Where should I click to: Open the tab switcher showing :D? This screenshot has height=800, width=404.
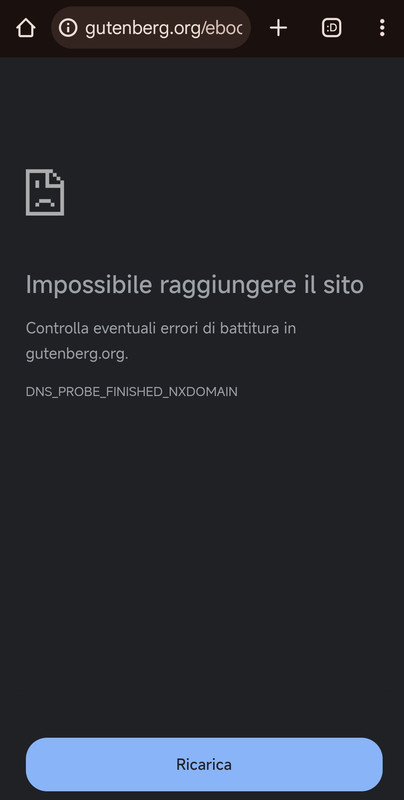[x=332, y=28]
